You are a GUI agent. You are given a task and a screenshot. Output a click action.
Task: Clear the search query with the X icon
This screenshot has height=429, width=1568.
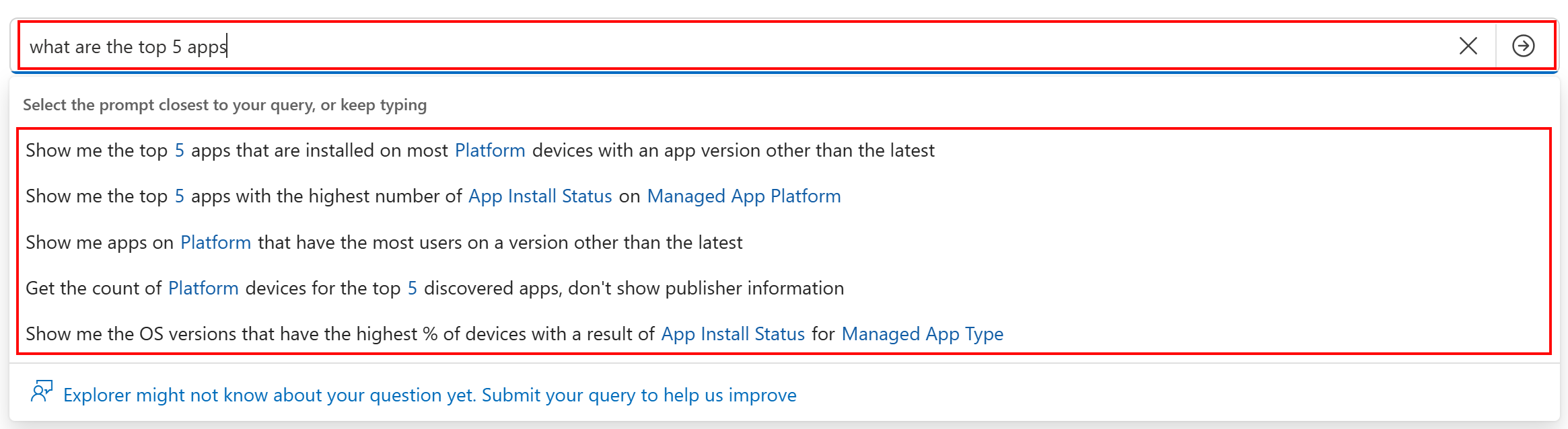1468,46
